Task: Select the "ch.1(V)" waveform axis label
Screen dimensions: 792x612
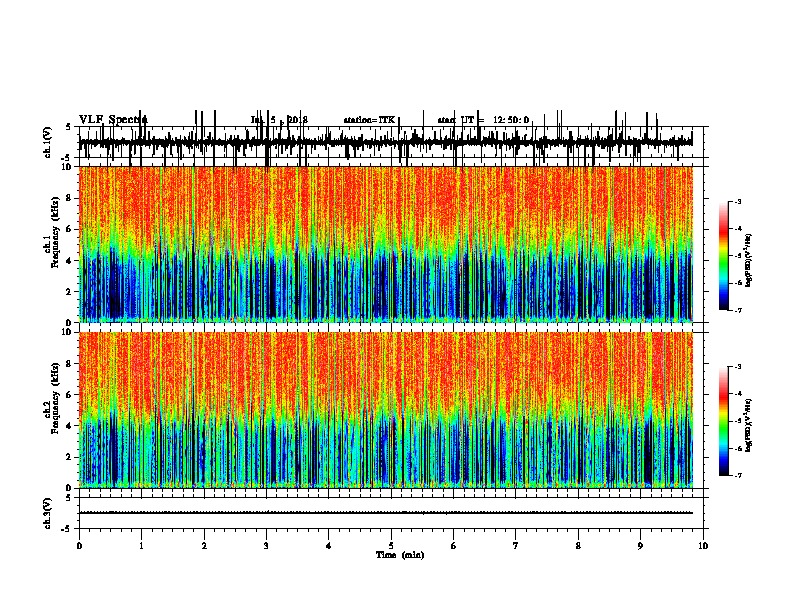Action: [x=48, y=142]
